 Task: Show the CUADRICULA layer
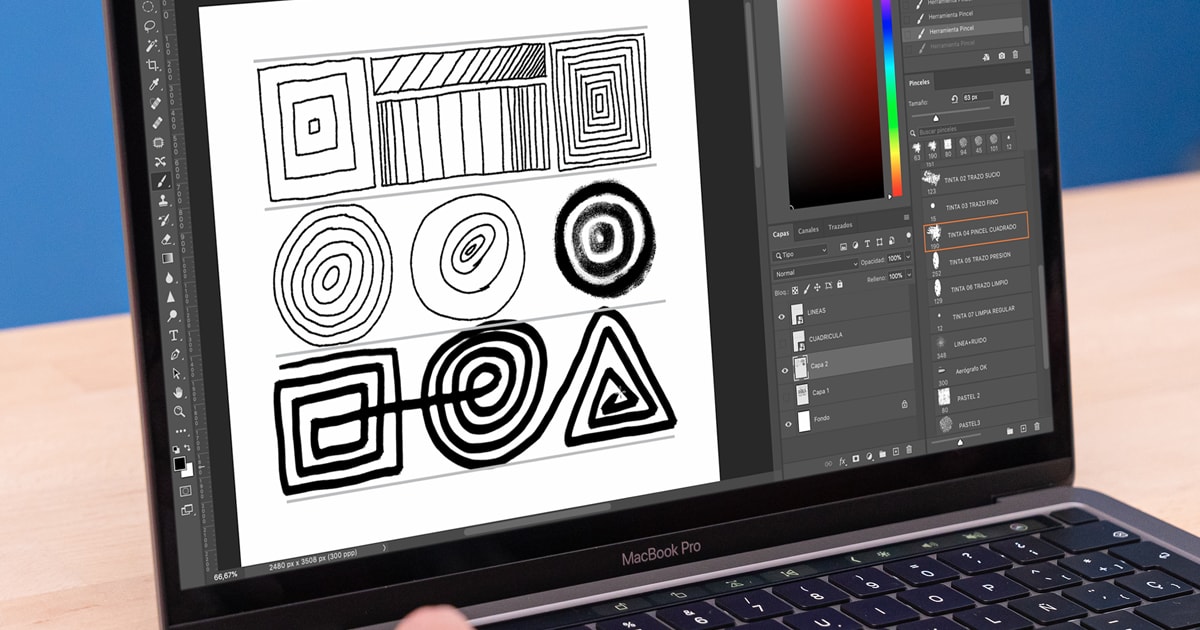[783, 340]
